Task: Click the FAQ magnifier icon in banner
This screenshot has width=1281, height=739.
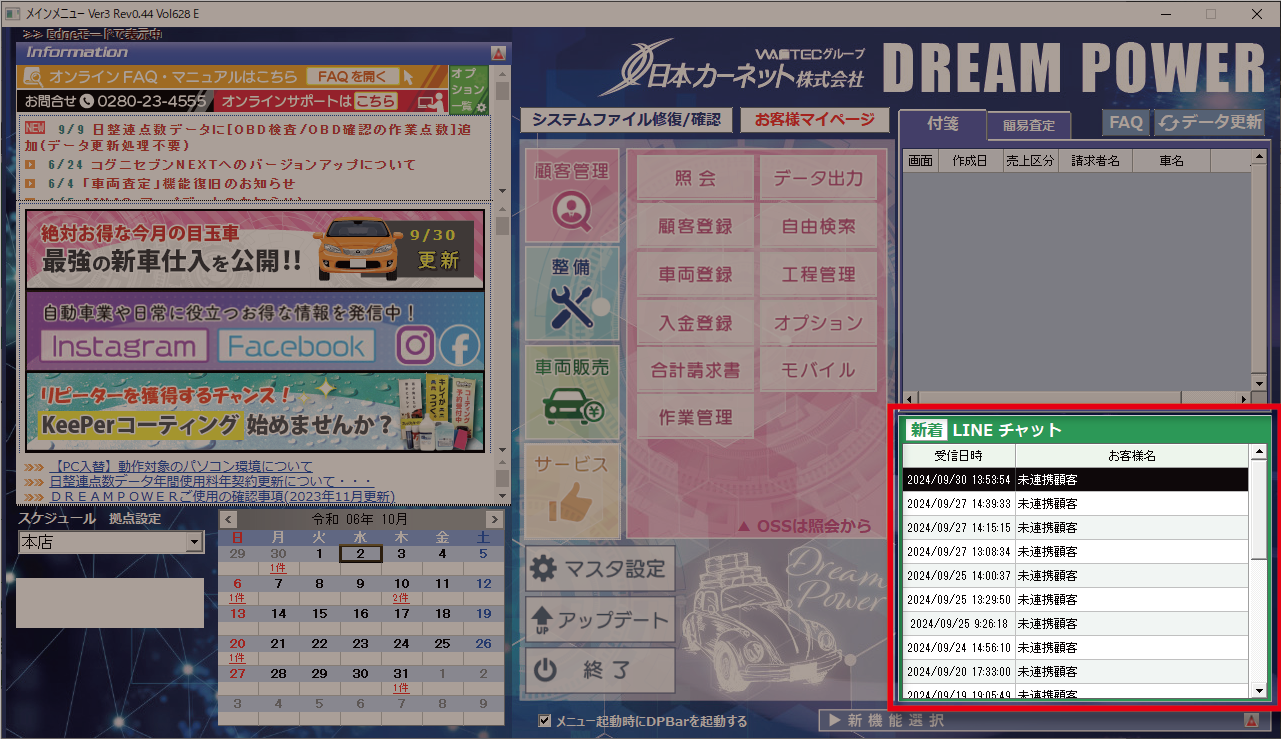Action: [x=33, y=77]
